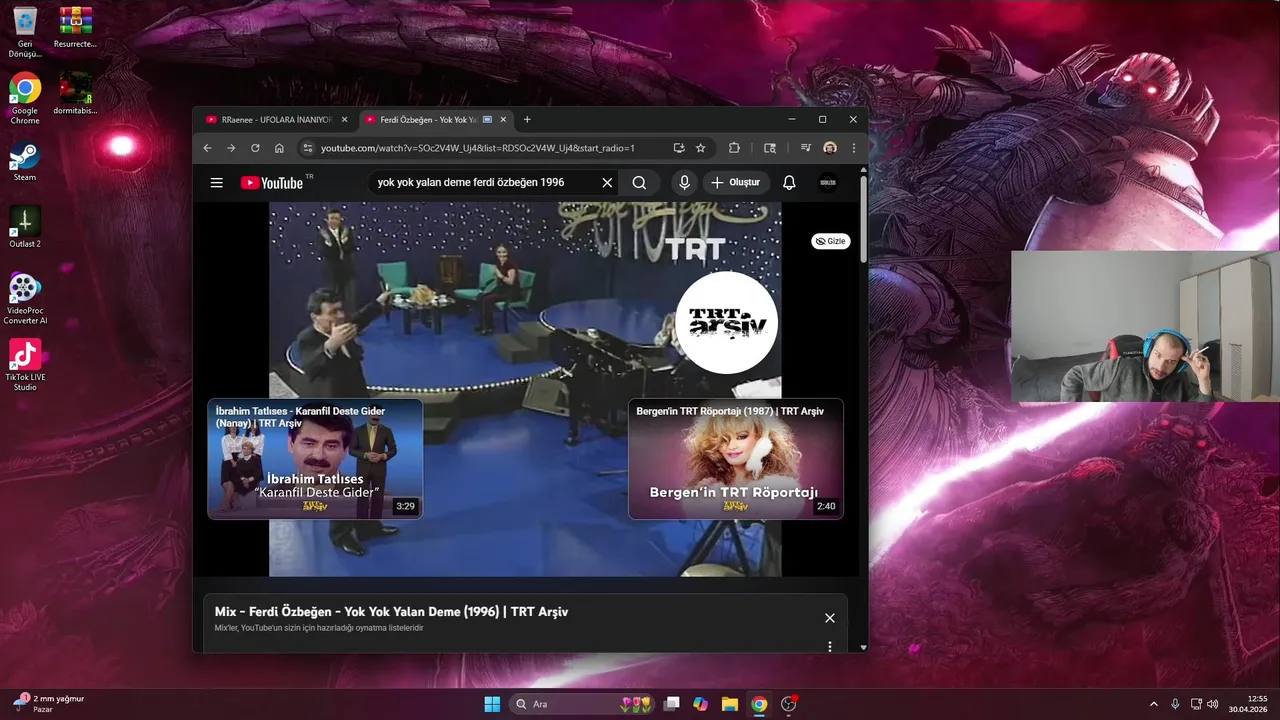
Task: Clear the YouTube search box text
Action: (x=607, y=183)
